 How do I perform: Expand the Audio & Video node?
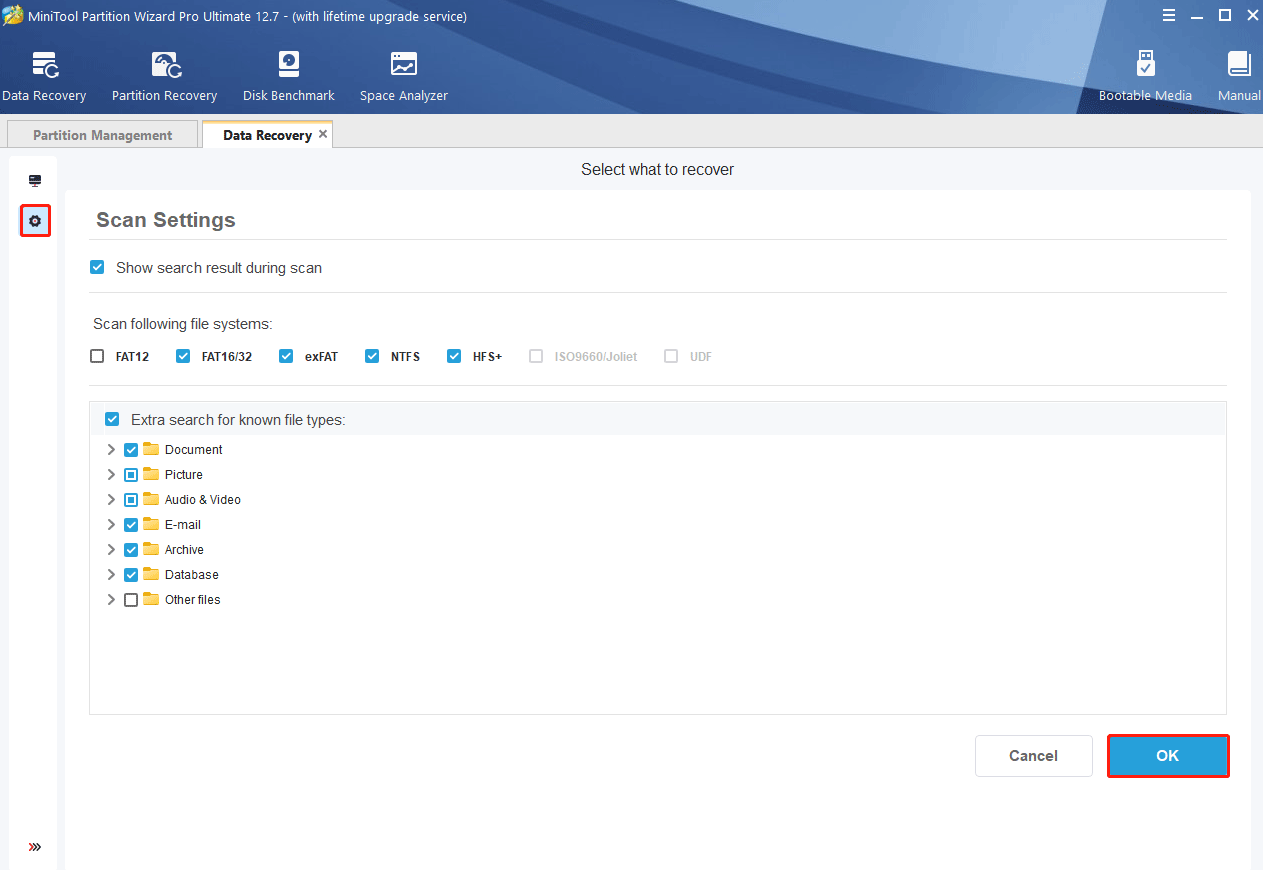click(x=111, y=500)
